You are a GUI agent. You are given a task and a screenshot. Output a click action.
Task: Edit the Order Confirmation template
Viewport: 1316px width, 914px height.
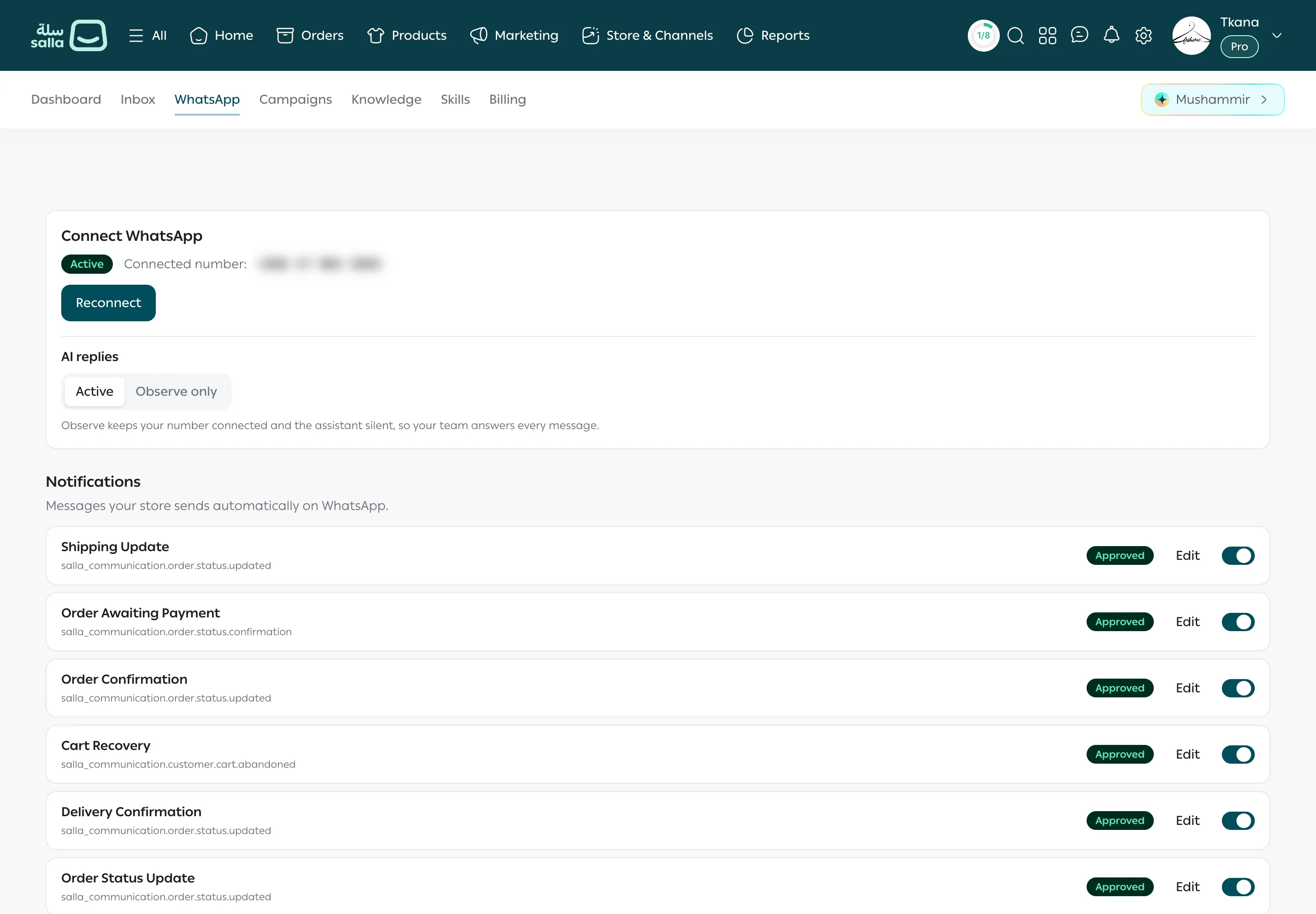click(x=1187, y=688)
